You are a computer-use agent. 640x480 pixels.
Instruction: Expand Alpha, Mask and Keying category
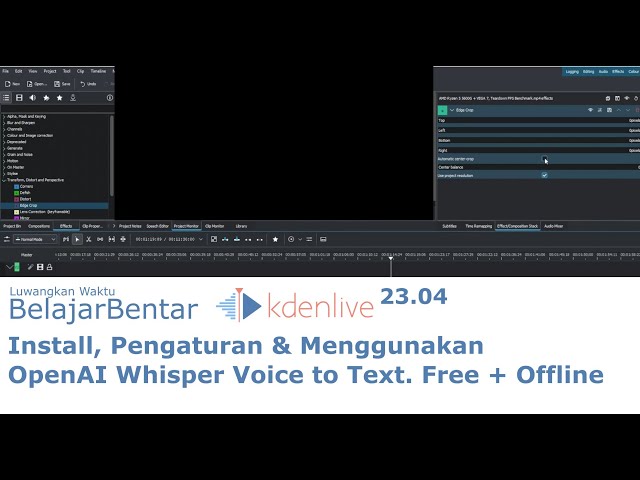(x=4, y=116)
